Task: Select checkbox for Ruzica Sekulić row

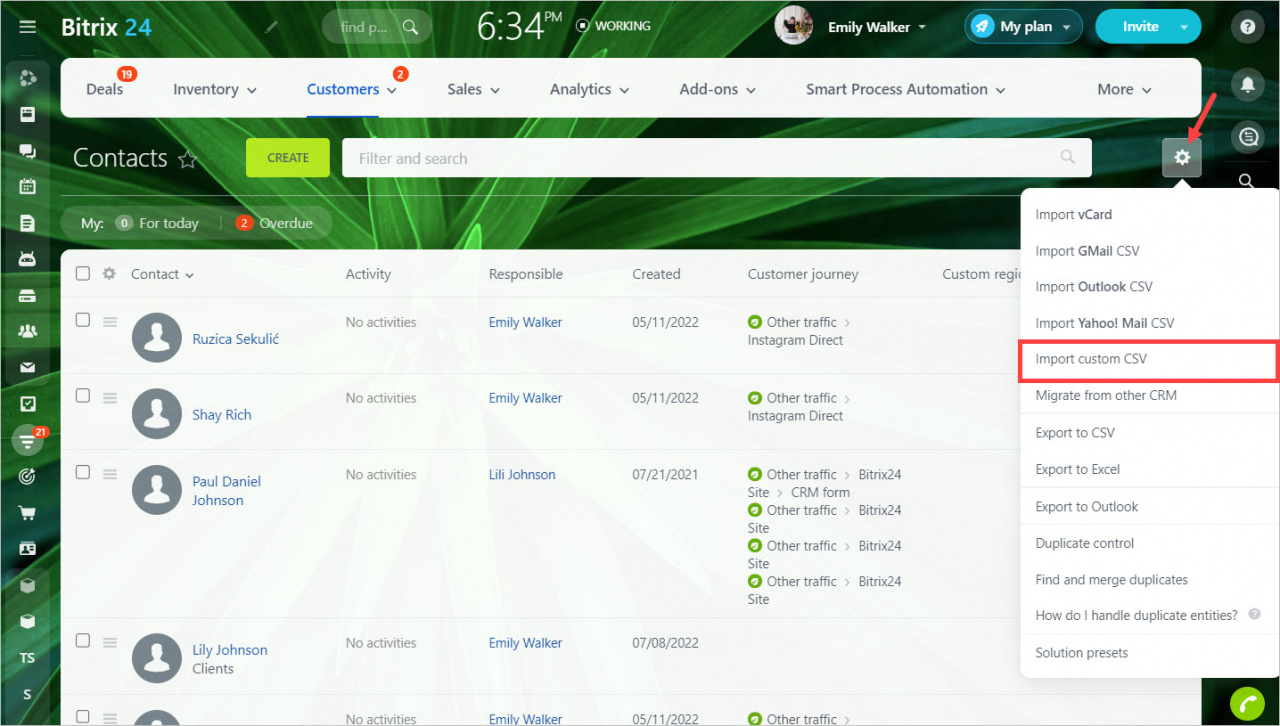Action: [83, 320]
